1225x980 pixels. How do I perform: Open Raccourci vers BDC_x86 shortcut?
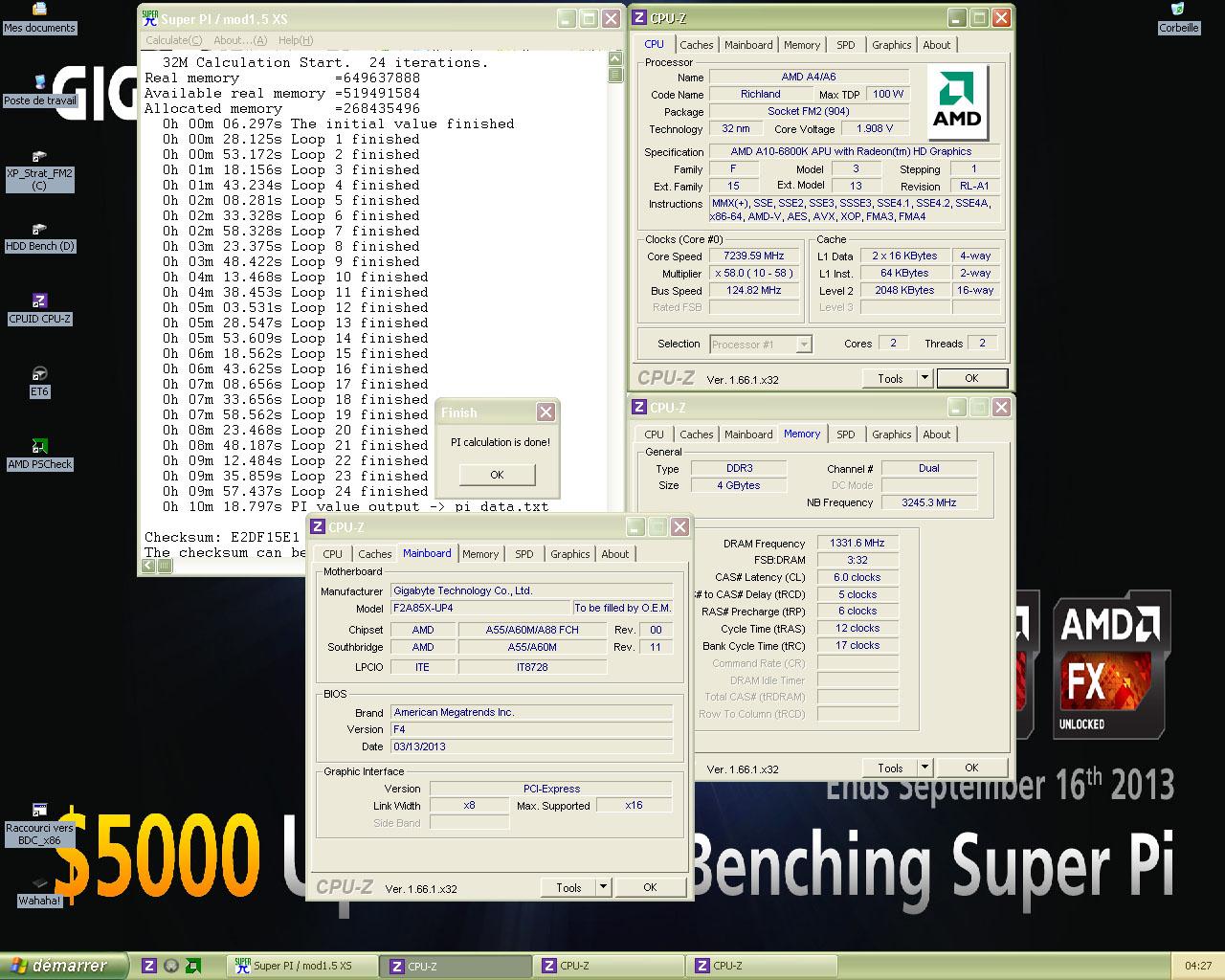tap(39, 824)
